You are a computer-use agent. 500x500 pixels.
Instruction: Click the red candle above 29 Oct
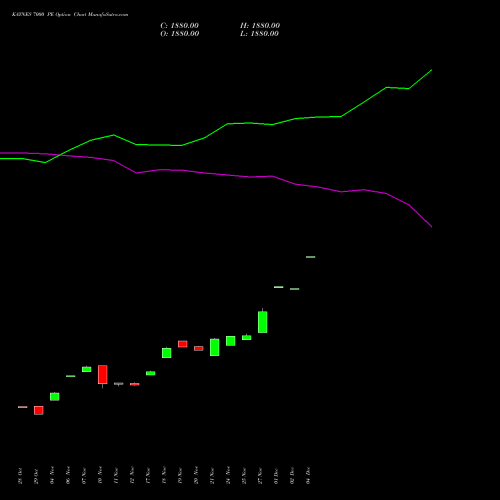point(39,410)
